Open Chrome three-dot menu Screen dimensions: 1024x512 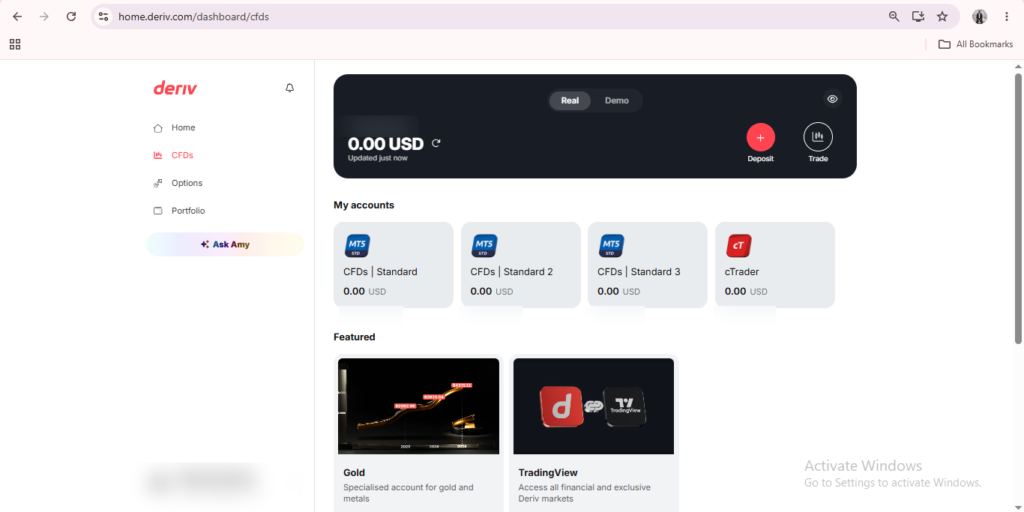coord(1006,17)
